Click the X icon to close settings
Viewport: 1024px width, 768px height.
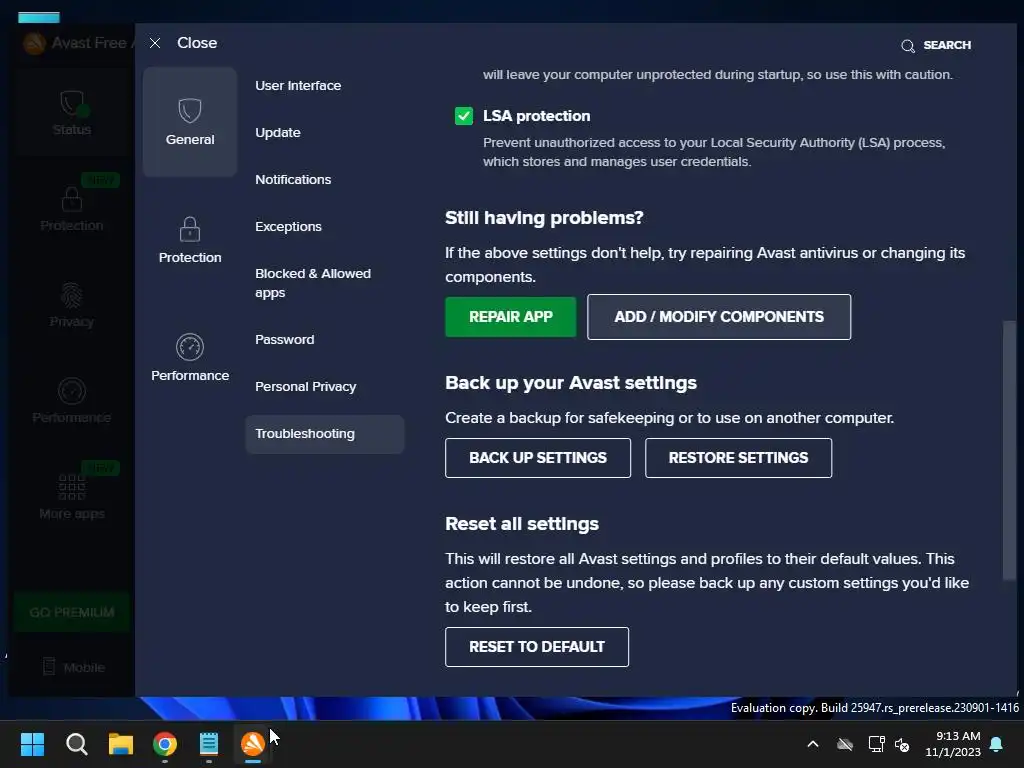coord(155,43)
